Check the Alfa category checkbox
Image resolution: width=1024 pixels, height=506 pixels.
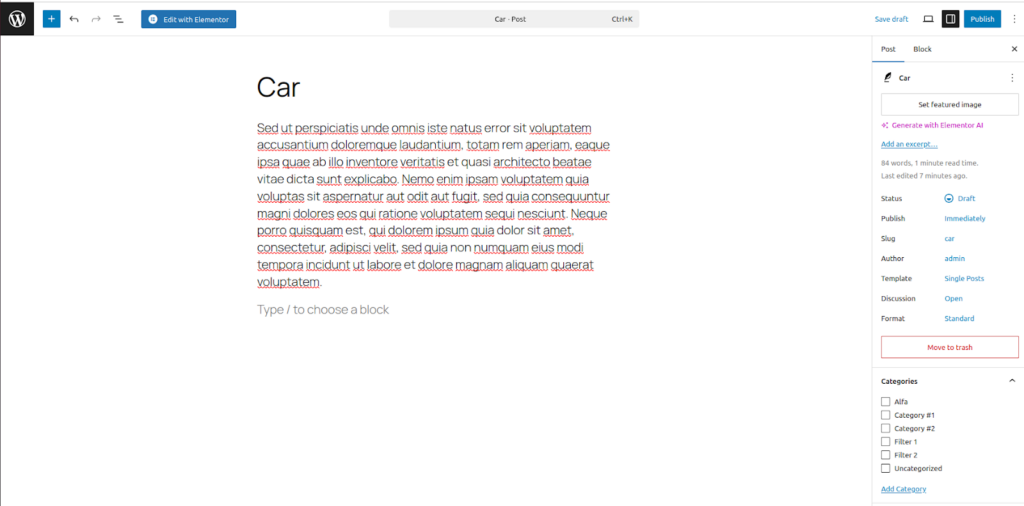point(885,402)
